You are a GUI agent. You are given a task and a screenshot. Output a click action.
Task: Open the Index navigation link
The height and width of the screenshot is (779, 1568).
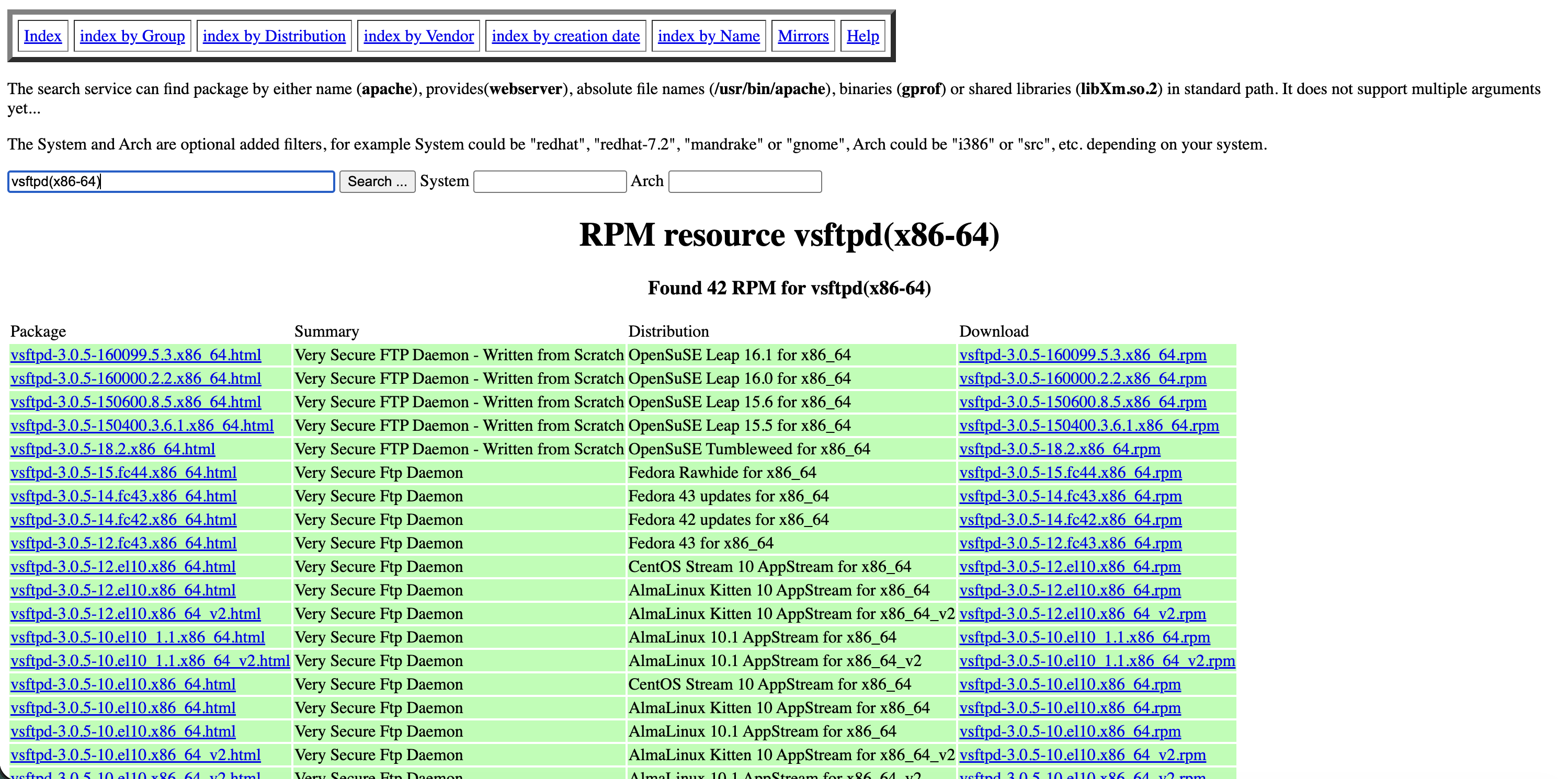42,36
